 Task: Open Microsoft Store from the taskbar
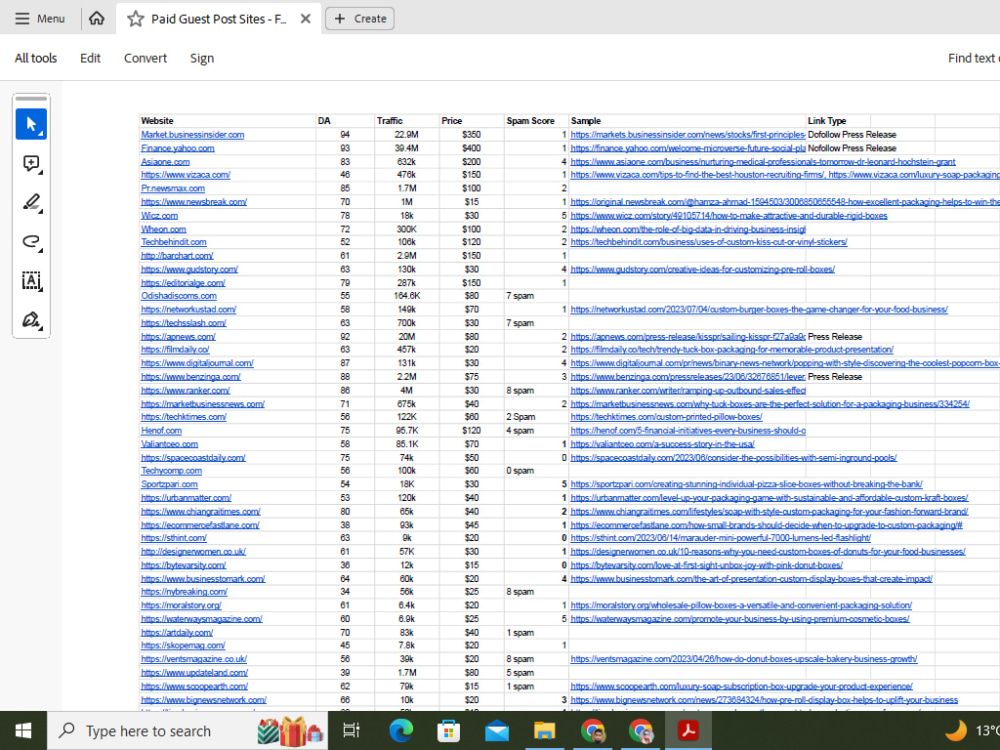pyautogui.click(x=448, y=731)
